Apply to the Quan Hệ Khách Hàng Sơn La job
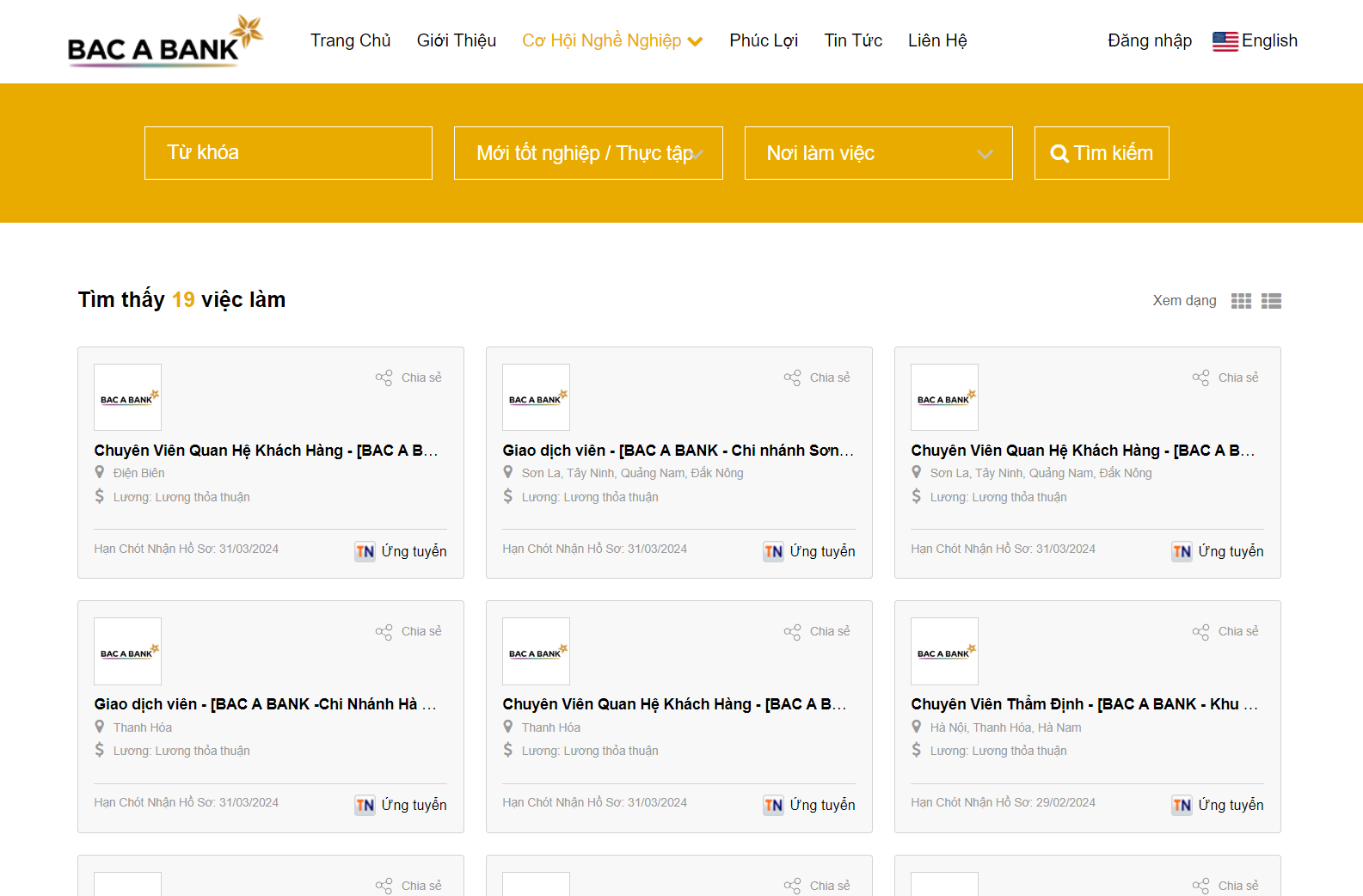 tap(1218, 551)
